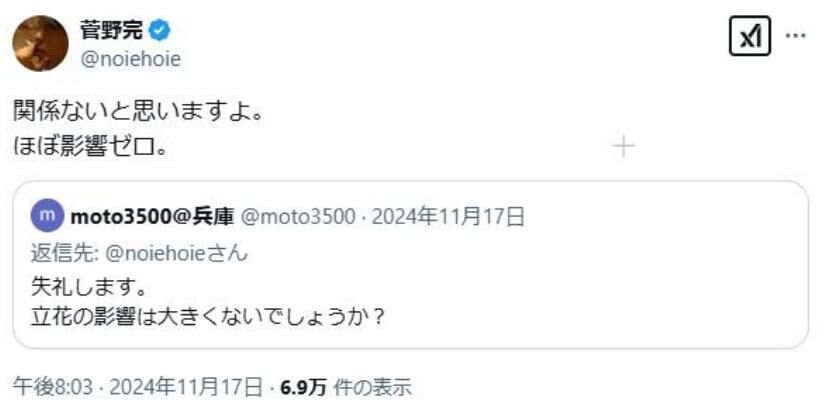
Task: Click the 午後8:03 timestamp at bottom
Action: (53, 388)
